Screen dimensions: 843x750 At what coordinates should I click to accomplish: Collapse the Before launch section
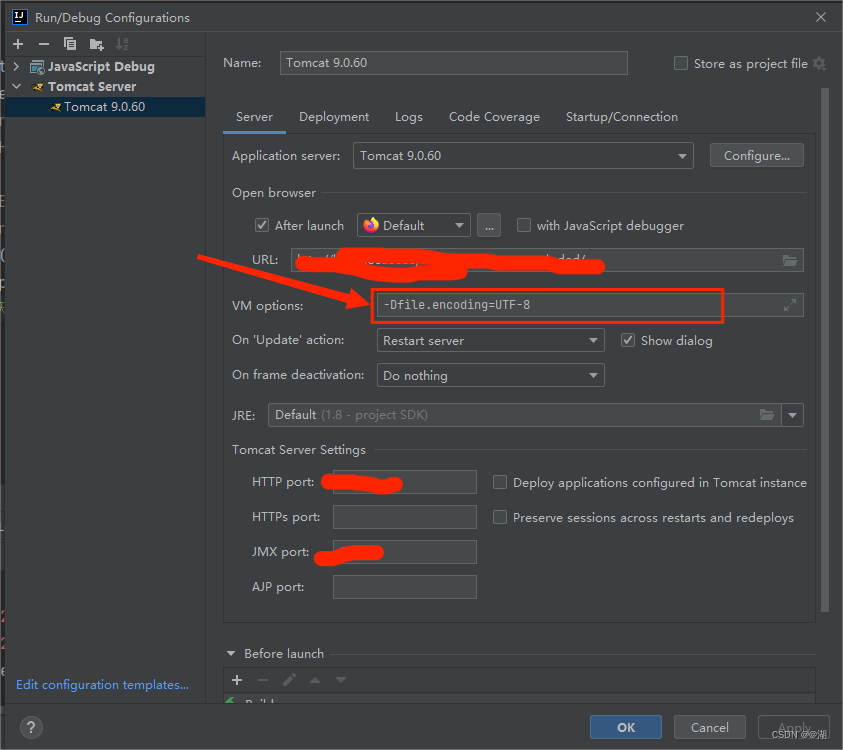(231, 654)
